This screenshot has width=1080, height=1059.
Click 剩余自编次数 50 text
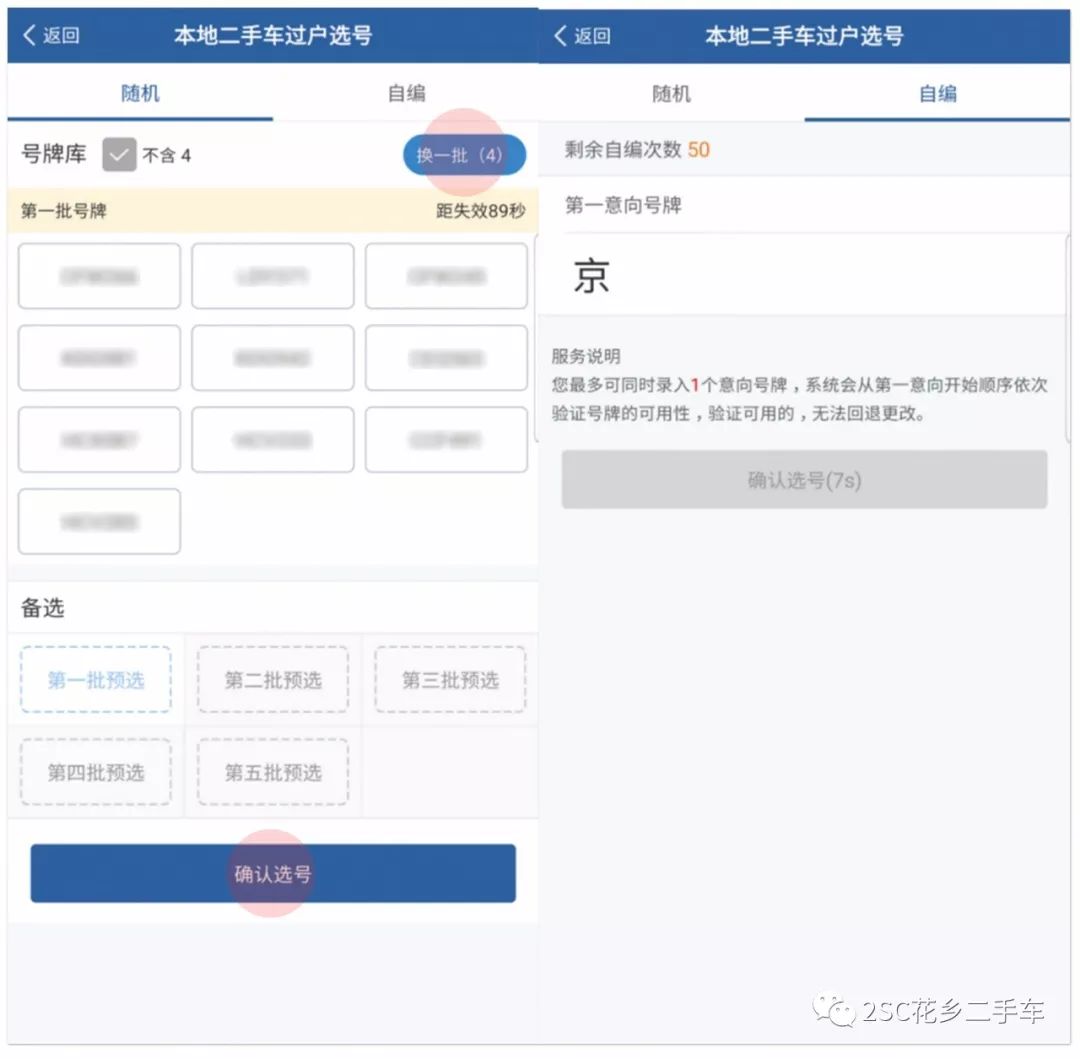637,149
